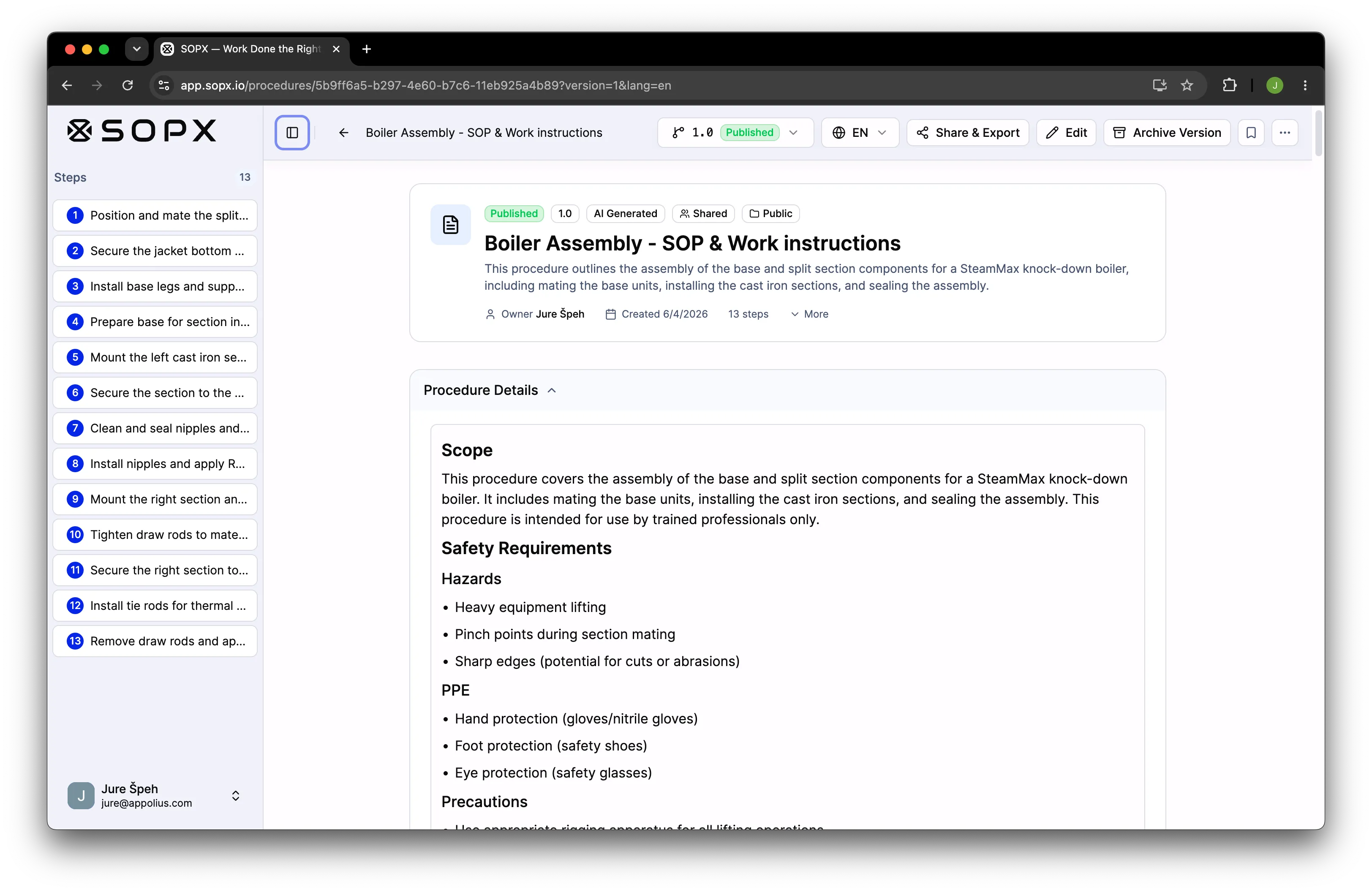This screenshot has height=892, width=1372.
Task: Expand More metadata details
Action: (809, 314)
